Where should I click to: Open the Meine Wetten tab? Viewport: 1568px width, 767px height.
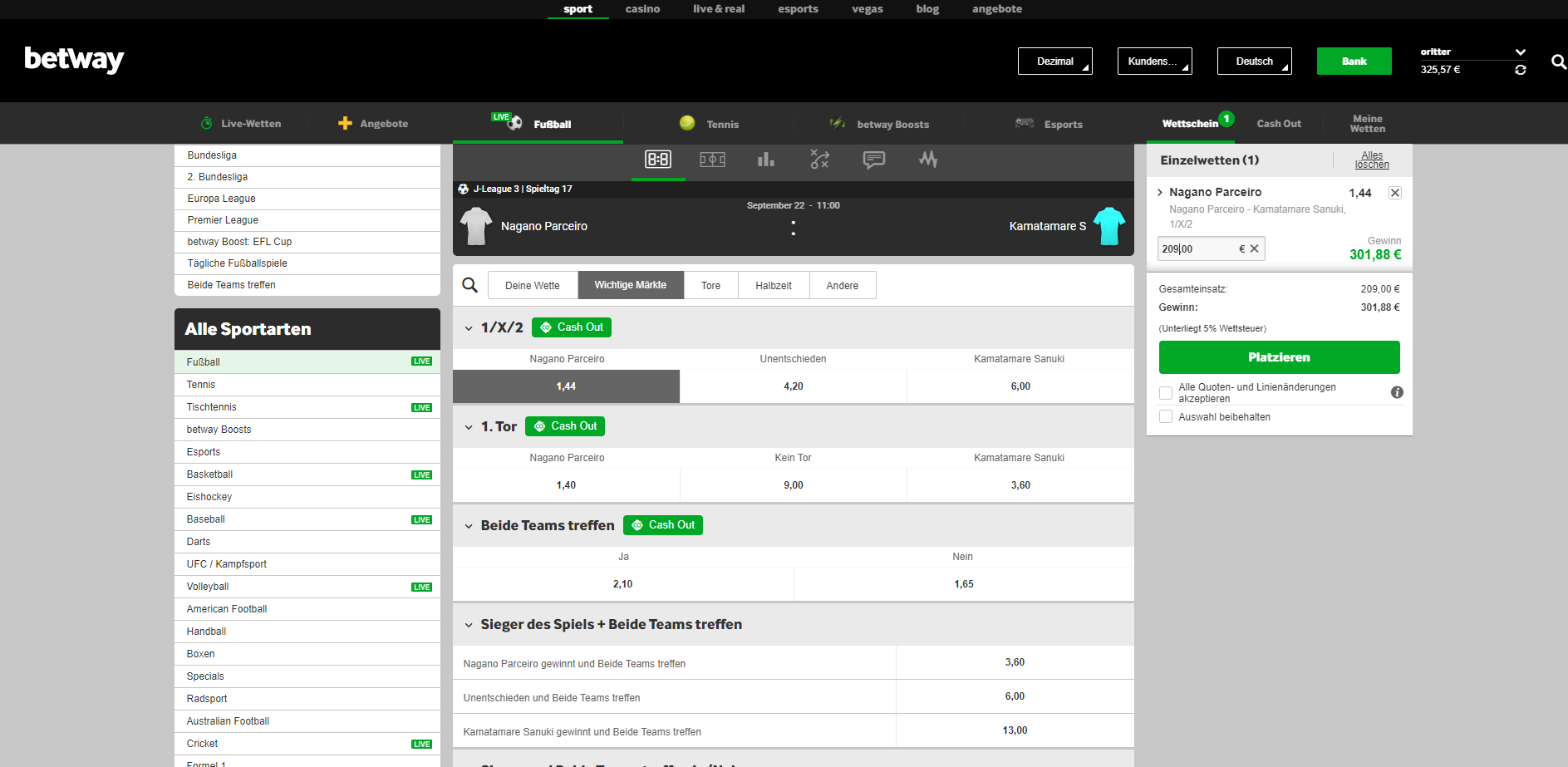[1368, 124]
